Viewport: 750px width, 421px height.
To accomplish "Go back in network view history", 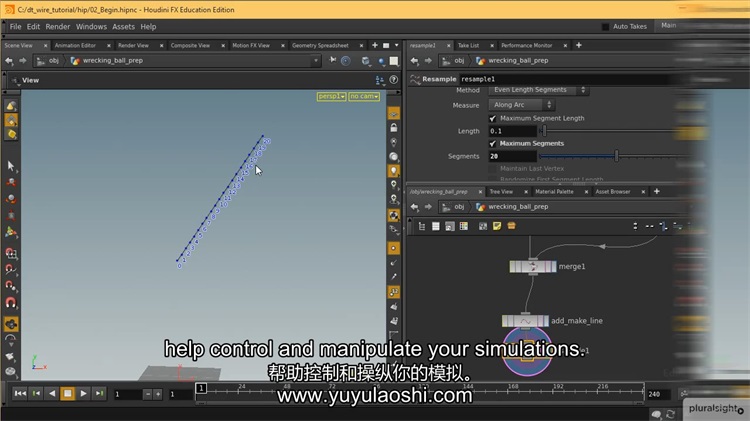I will (415, 207).
